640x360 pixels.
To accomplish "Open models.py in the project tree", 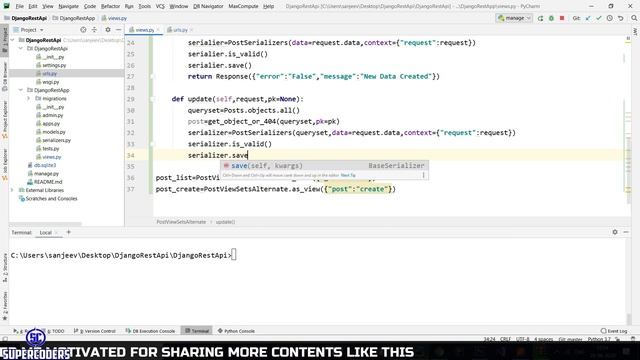I will 51,132.
